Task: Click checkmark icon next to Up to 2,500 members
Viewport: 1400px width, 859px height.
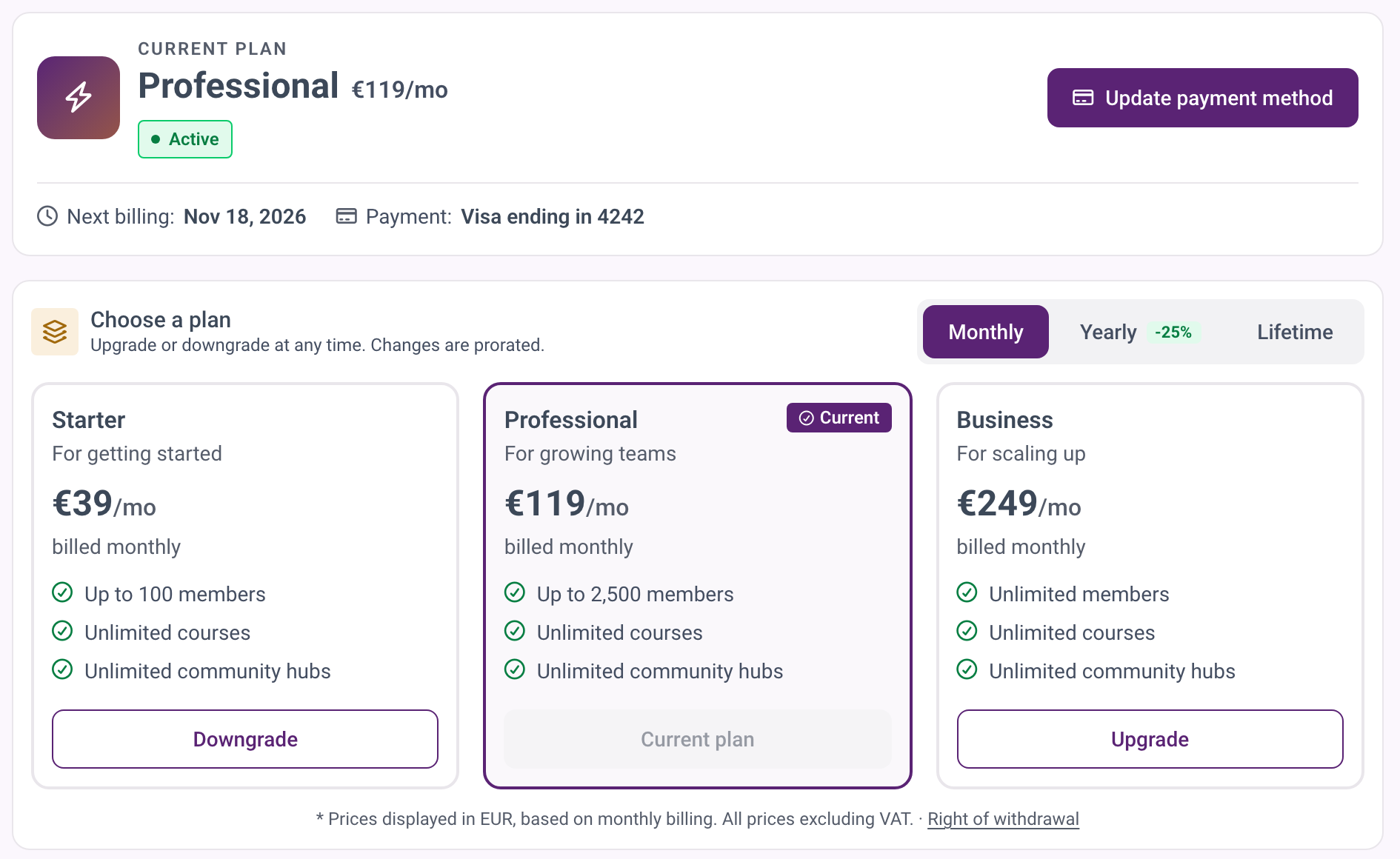Action: pyautogui.click(x=515, y=592)
